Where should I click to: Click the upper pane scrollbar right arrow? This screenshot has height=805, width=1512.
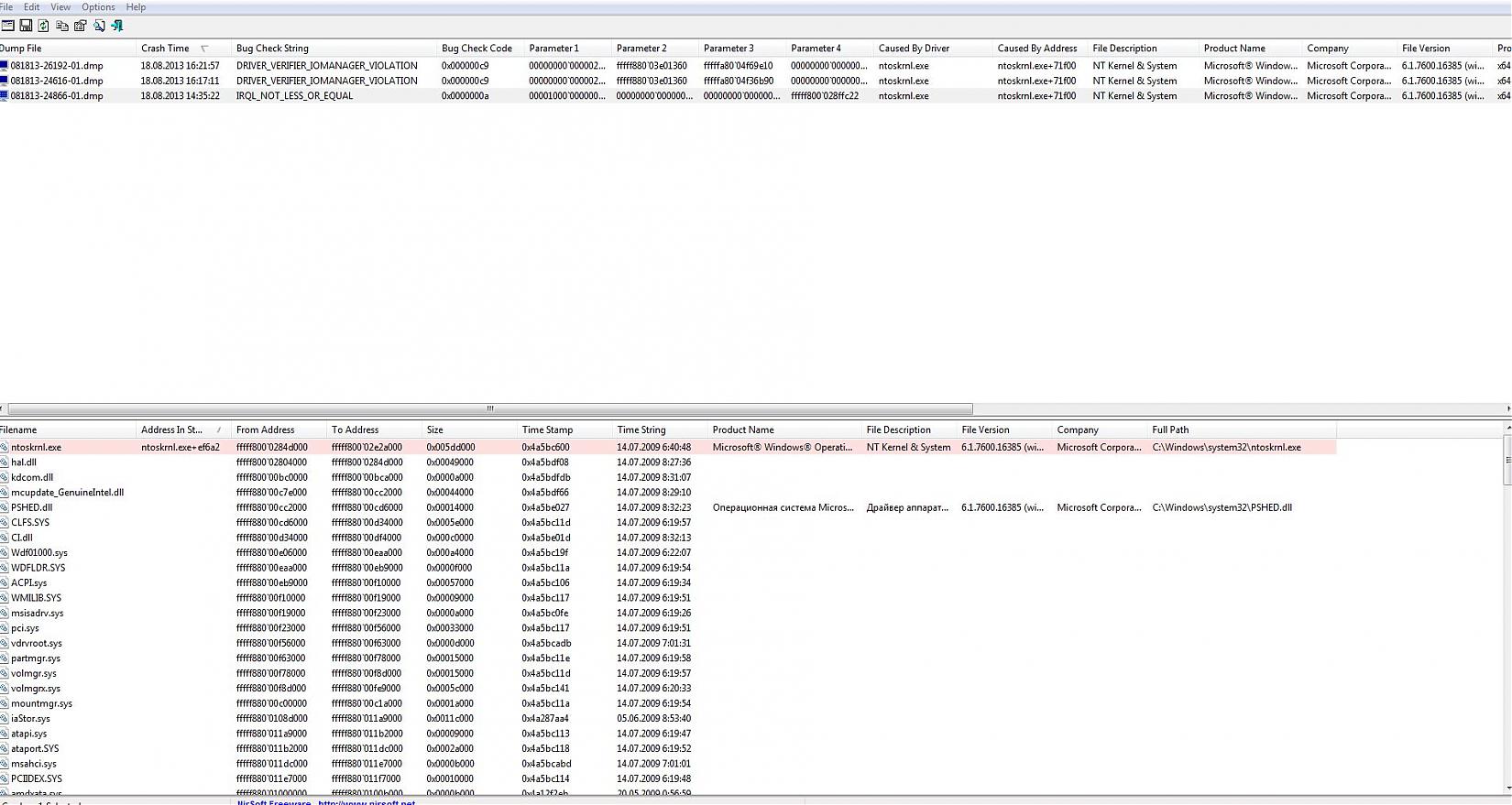(1507, 409)
